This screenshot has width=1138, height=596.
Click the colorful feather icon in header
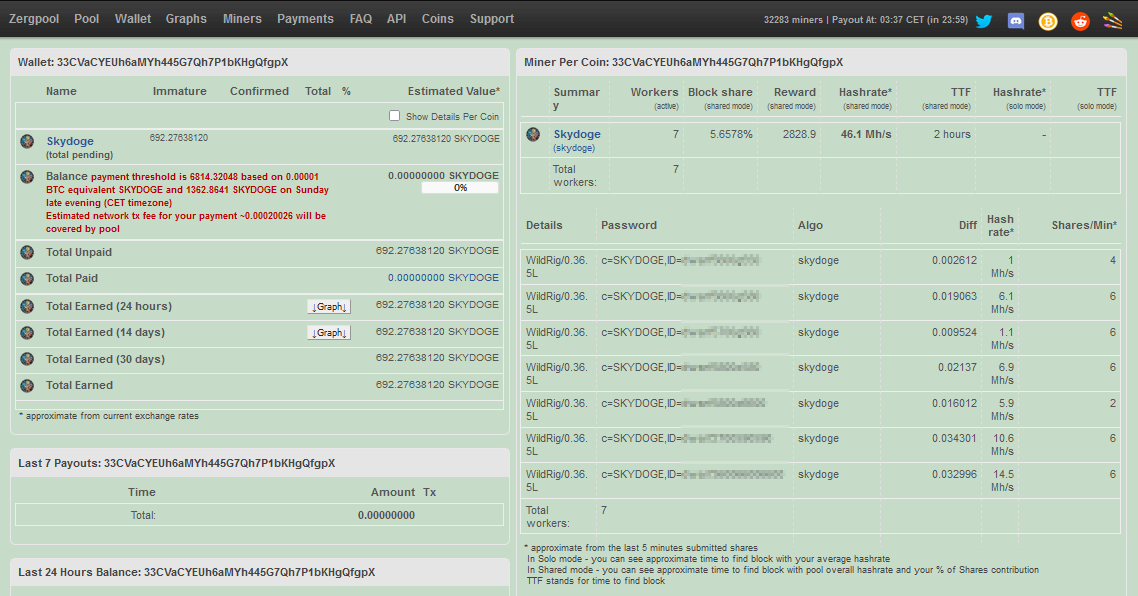[1113, 20]
